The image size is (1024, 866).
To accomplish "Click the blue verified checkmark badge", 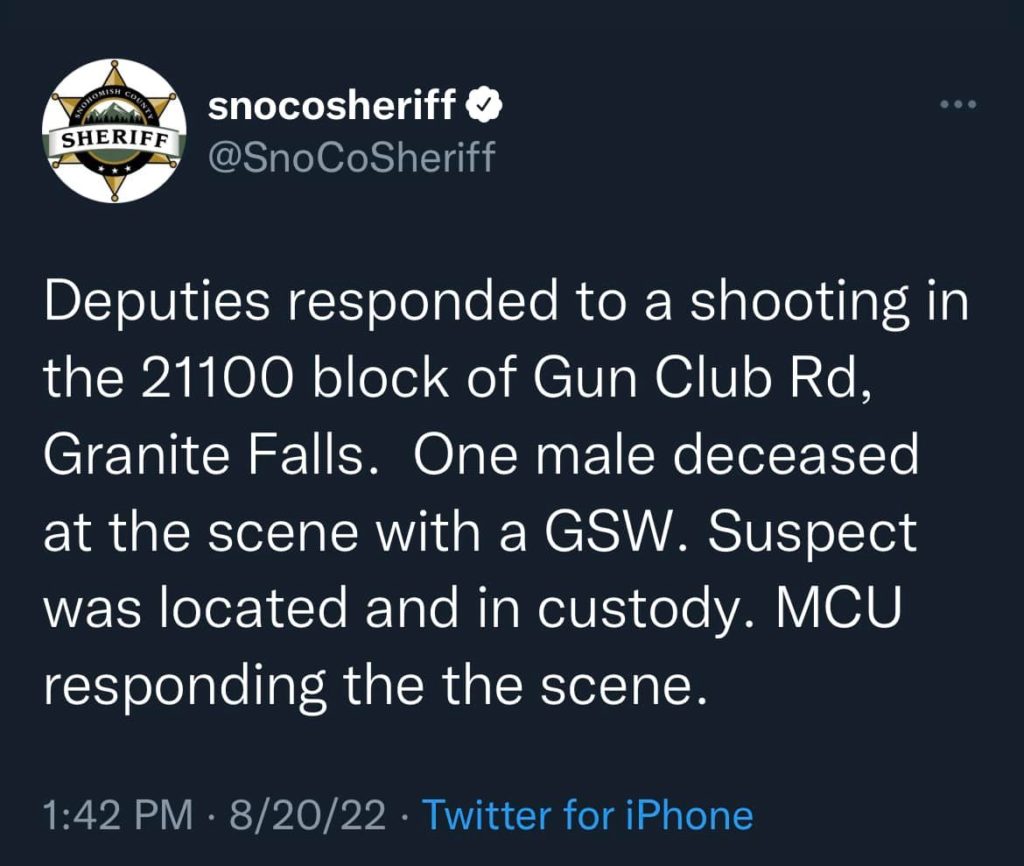I will click(484, 105).
